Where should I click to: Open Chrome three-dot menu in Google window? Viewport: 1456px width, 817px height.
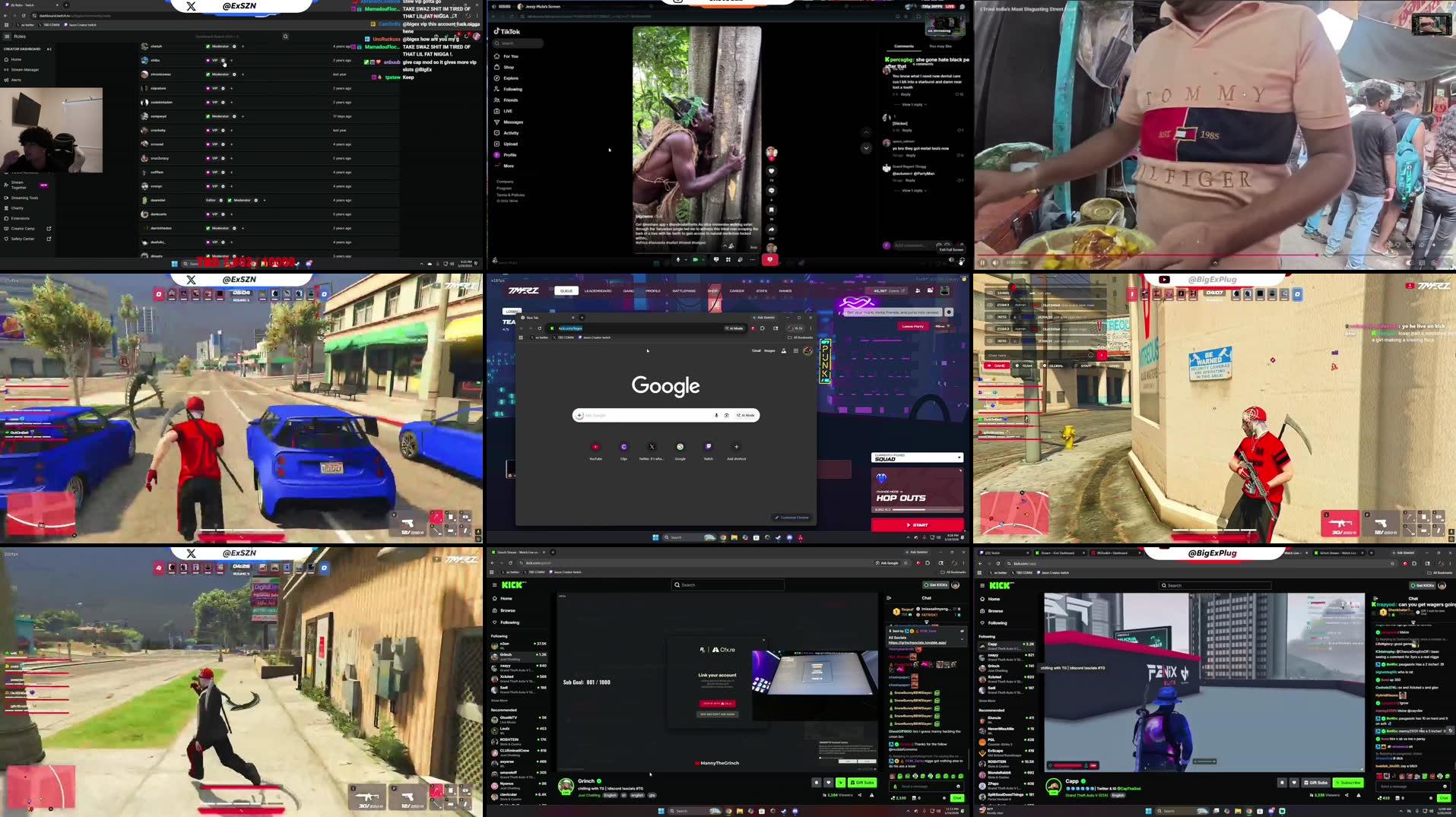(x=810, y=328)
